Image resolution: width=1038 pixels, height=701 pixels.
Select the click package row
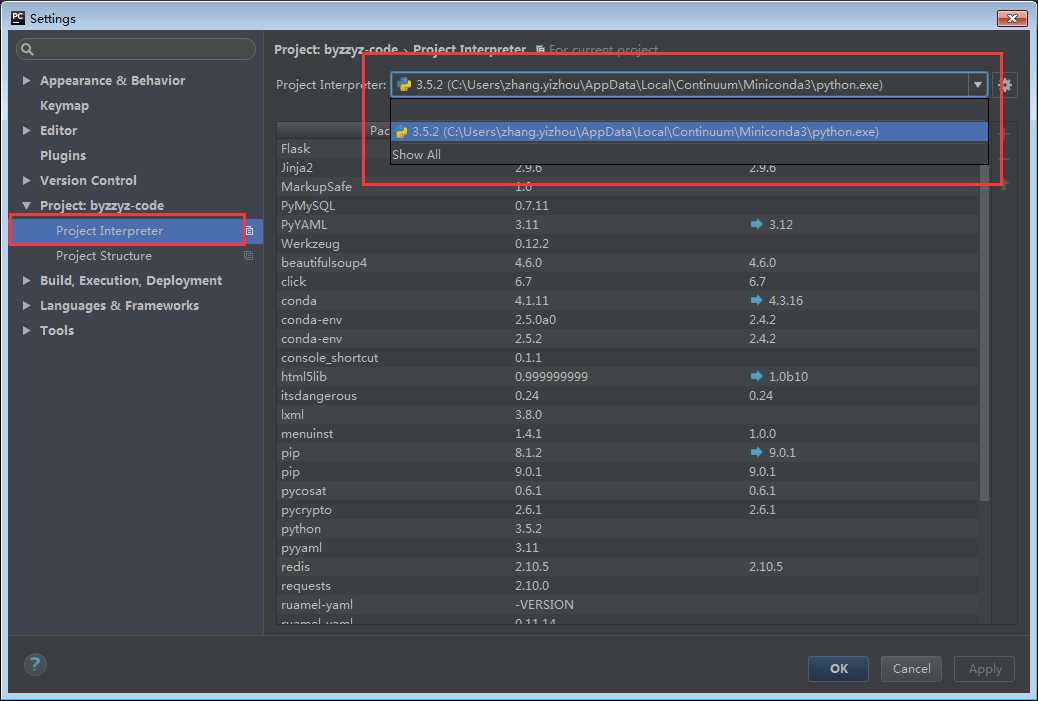coord(628,282)
